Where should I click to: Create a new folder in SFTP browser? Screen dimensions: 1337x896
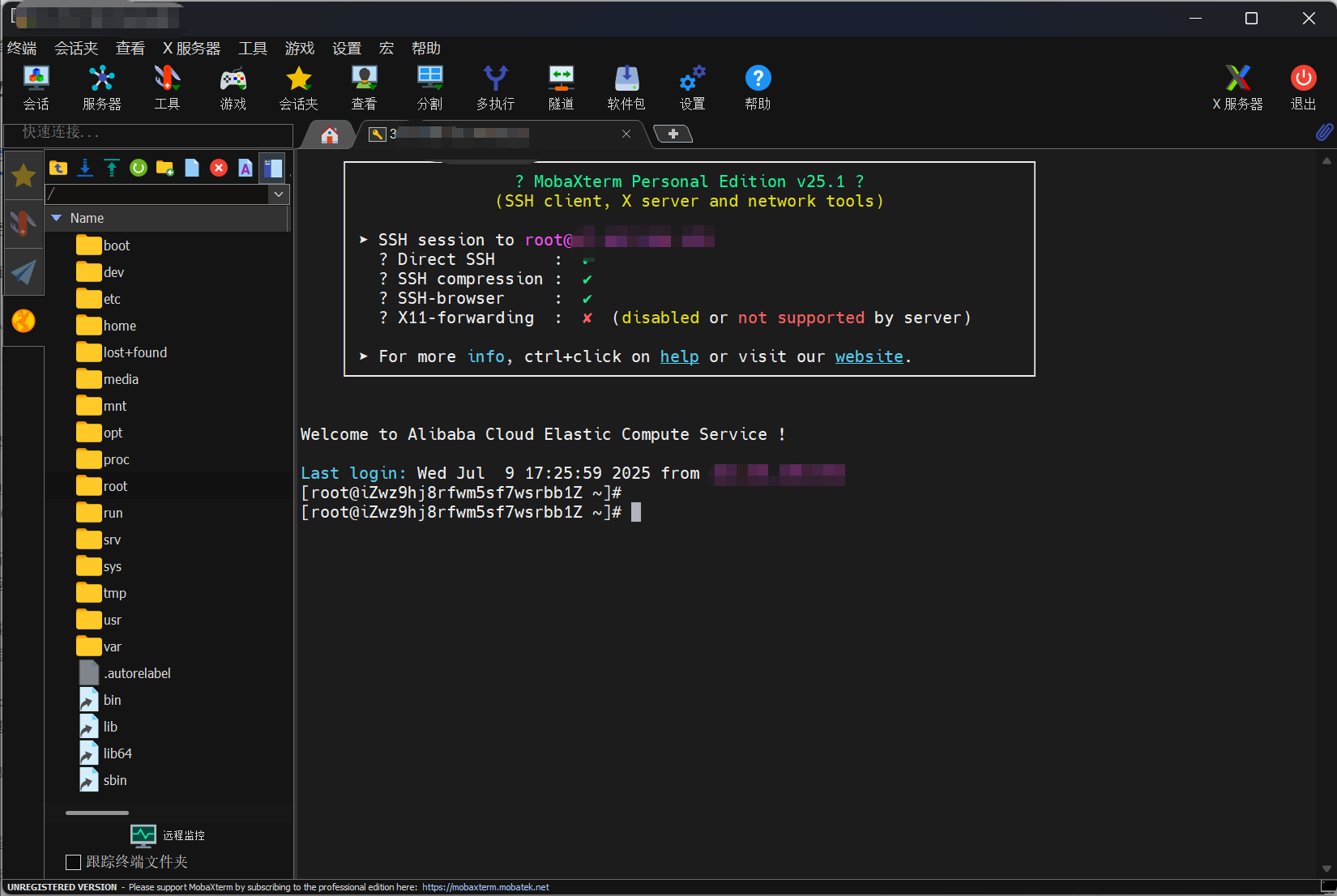click(x=164, y=168)
